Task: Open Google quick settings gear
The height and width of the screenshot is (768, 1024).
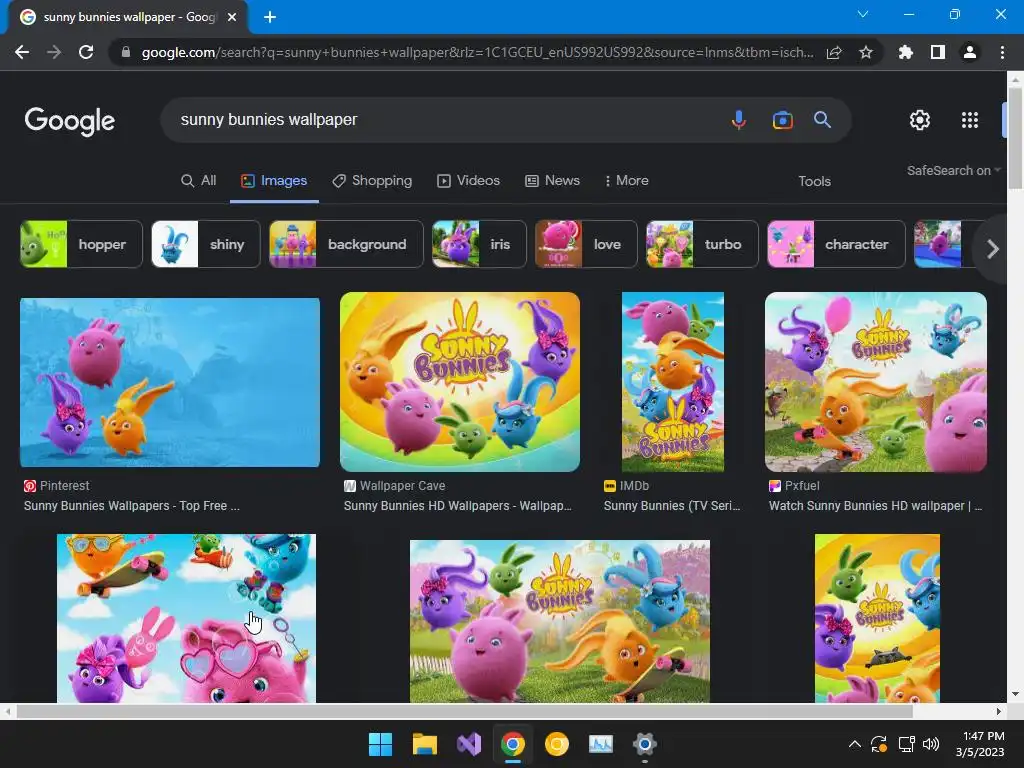Action: click(x=920, y=120)
